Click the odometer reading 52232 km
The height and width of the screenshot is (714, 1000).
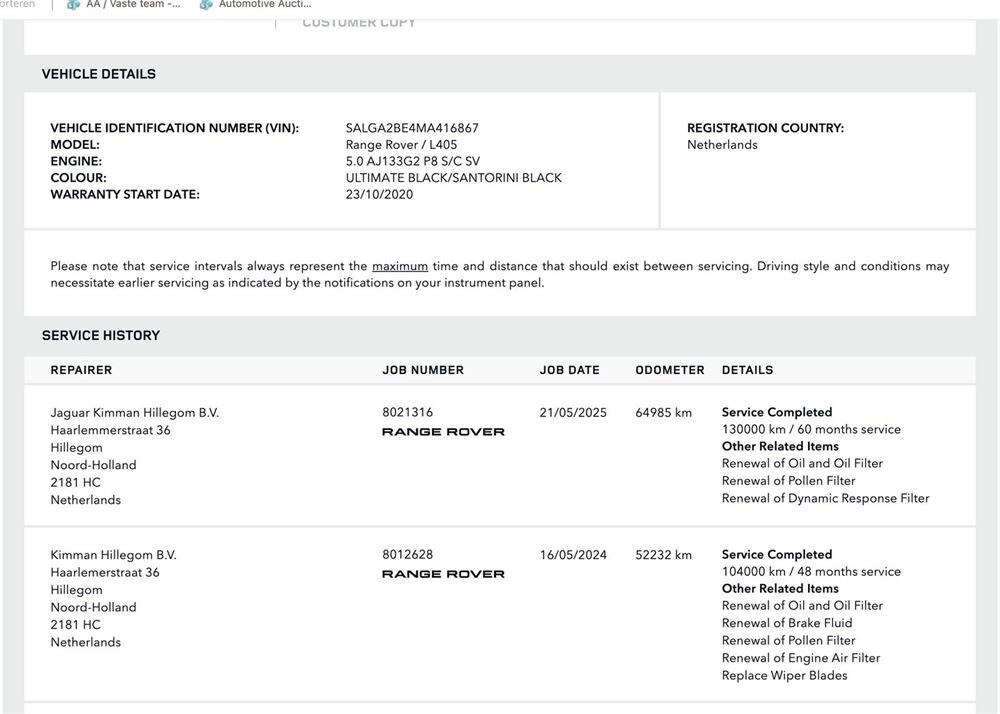click(663, 555)
